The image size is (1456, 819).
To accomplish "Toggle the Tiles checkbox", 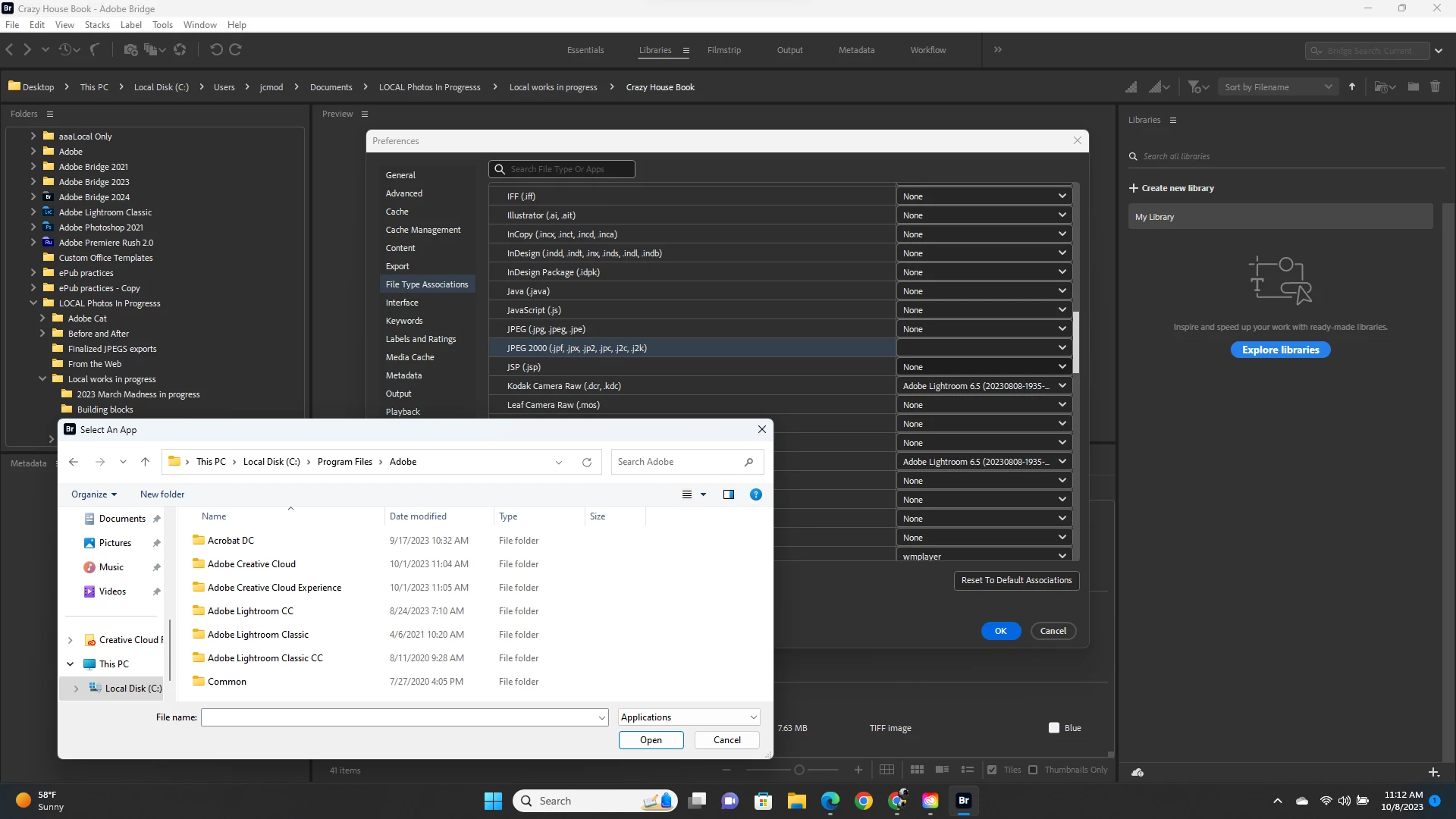I will click(x=992, y=770).
